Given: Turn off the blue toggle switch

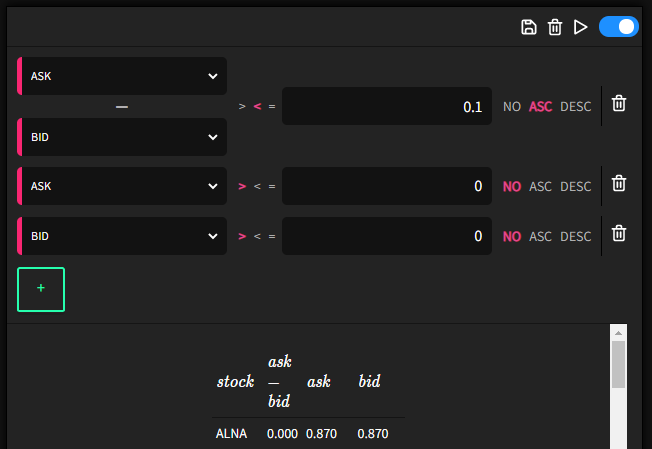Looking at the screenshot, I should point(618,27).
